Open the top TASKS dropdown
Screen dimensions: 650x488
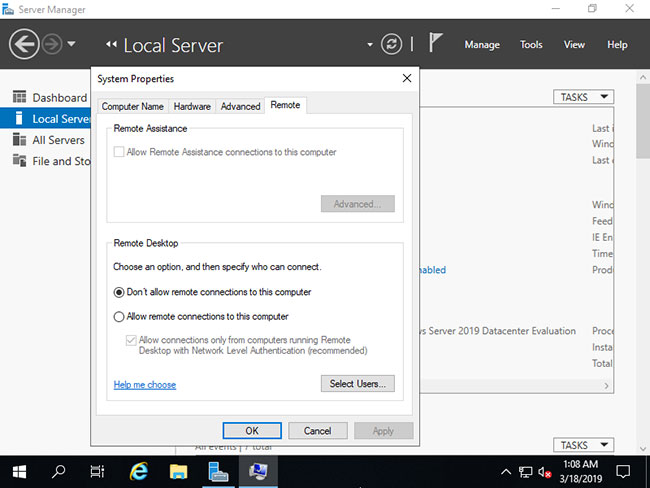point(583,97)
